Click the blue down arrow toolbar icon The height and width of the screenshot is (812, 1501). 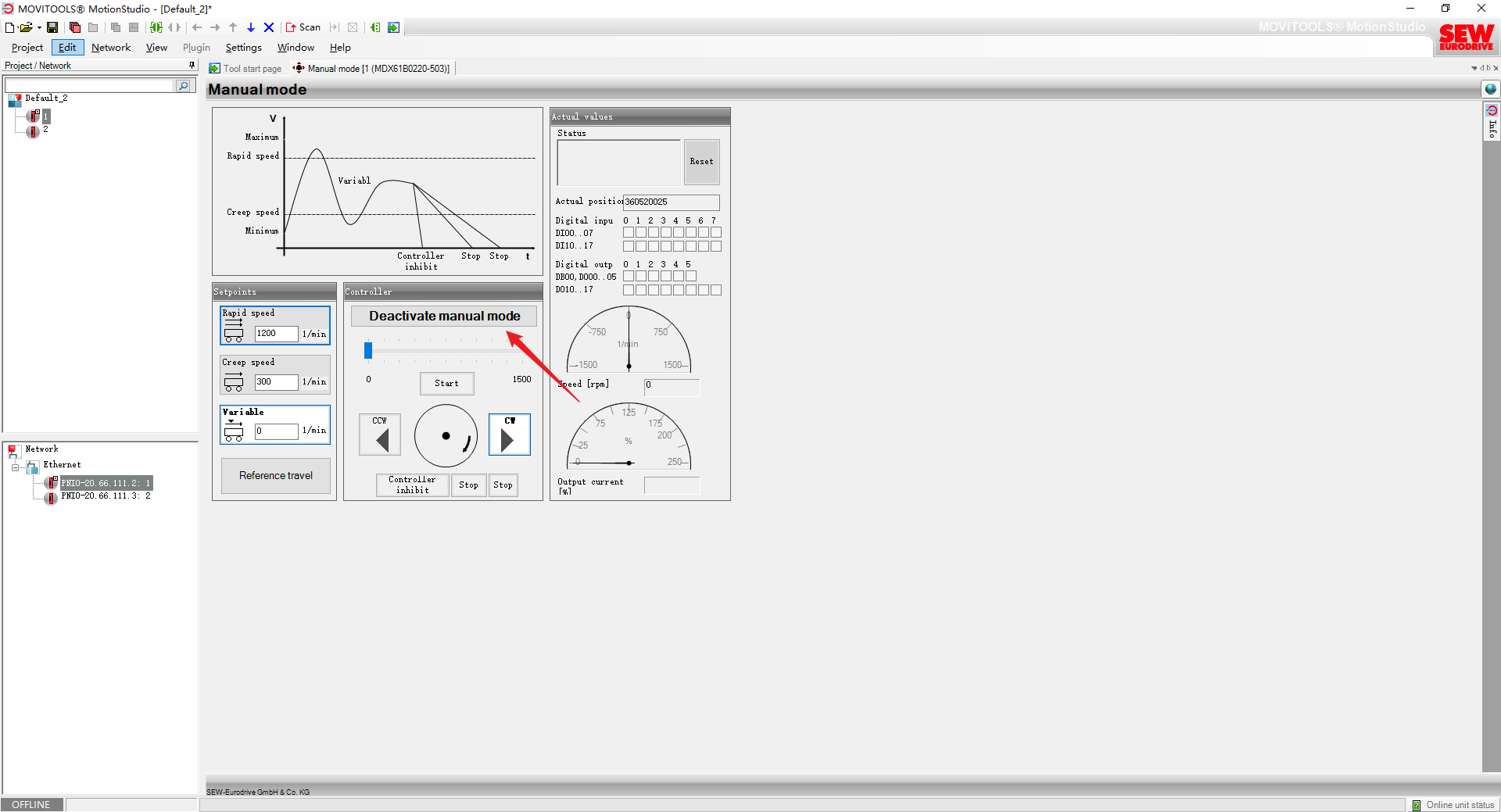click(x=251, y=27)
